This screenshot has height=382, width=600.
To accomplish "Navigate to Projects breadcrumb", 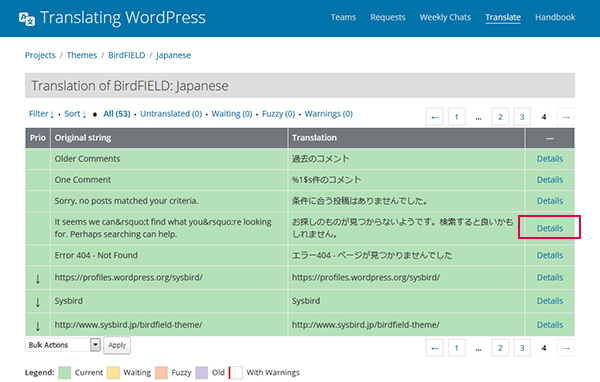I will click(x=40, y=55).
